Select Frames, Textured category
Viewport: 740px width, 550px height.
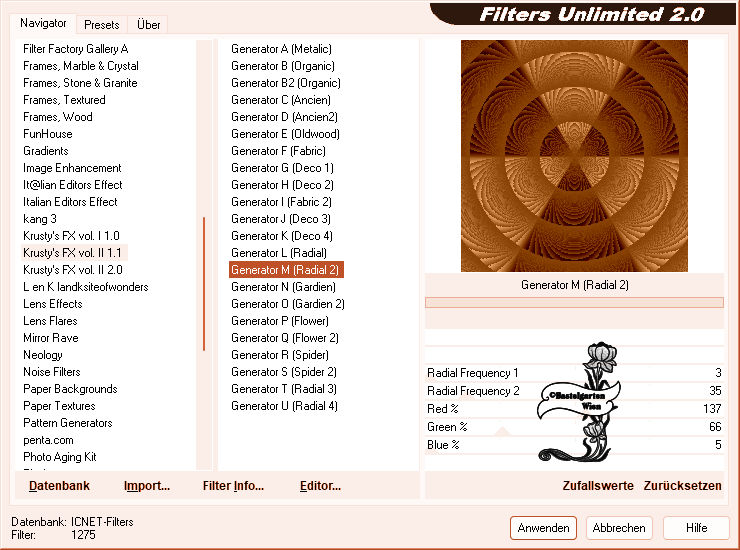point(64,100)
